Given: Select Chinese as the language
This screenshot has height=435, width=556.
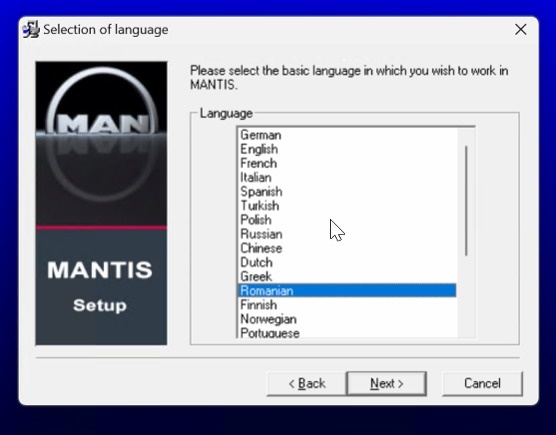Looking at the screenshot, I should 346,249.
